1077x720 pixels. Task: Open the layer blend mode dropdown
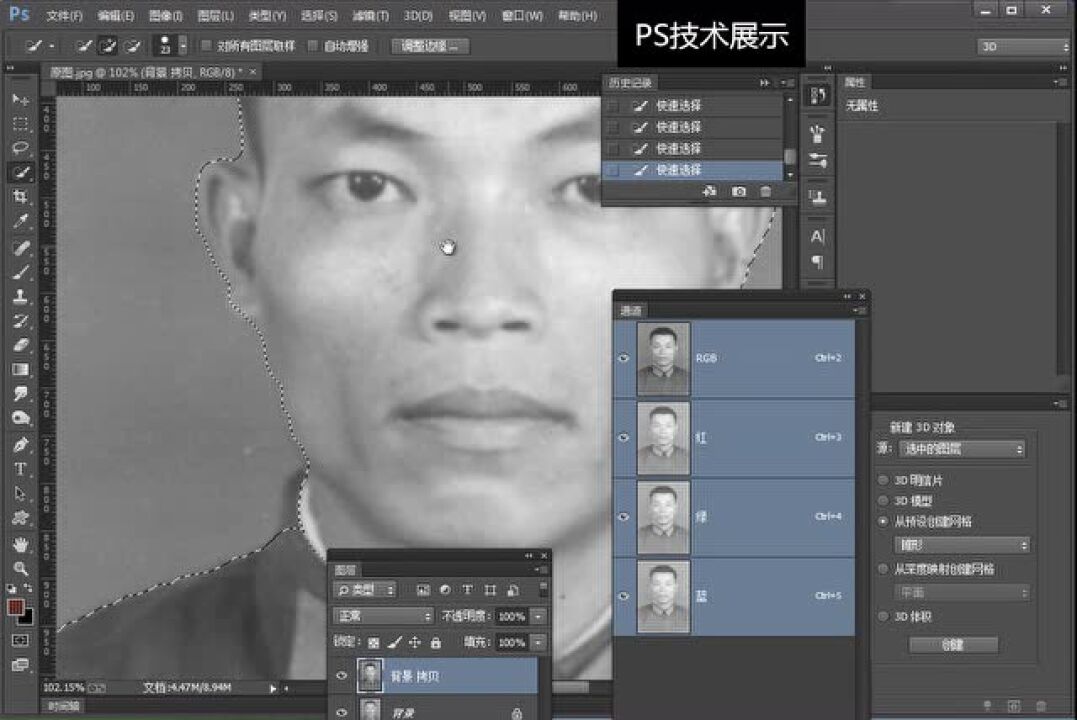tap(383, 616)
